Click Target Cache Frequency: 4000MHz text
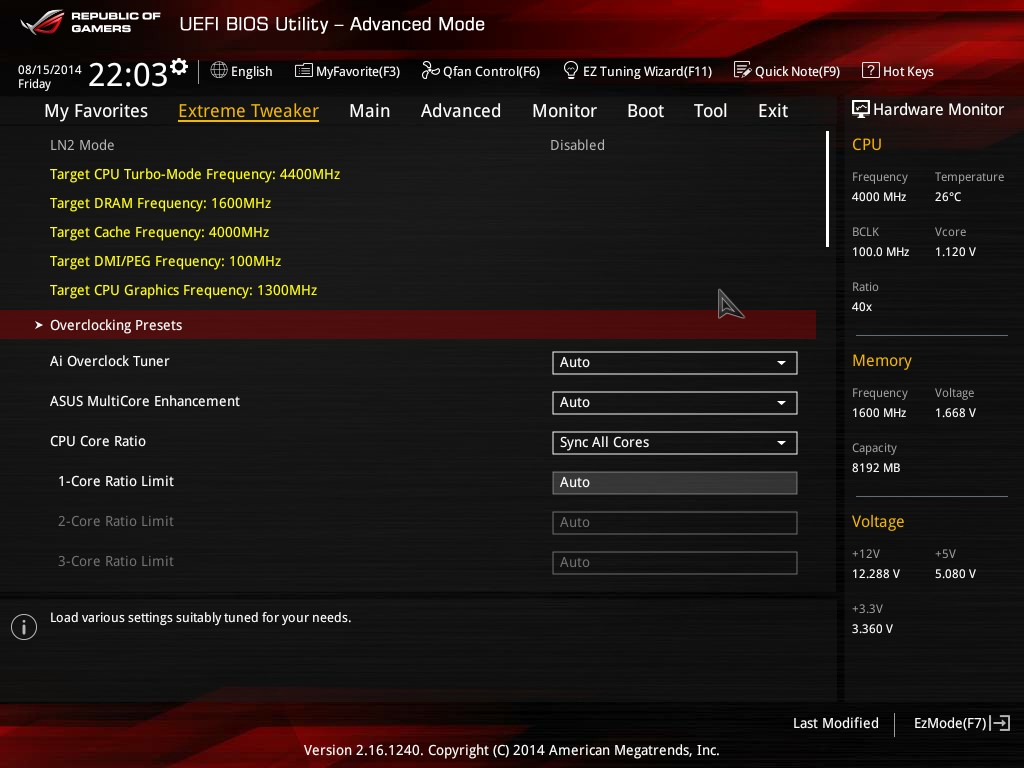 pyautogui.click(x=159, y=232)
